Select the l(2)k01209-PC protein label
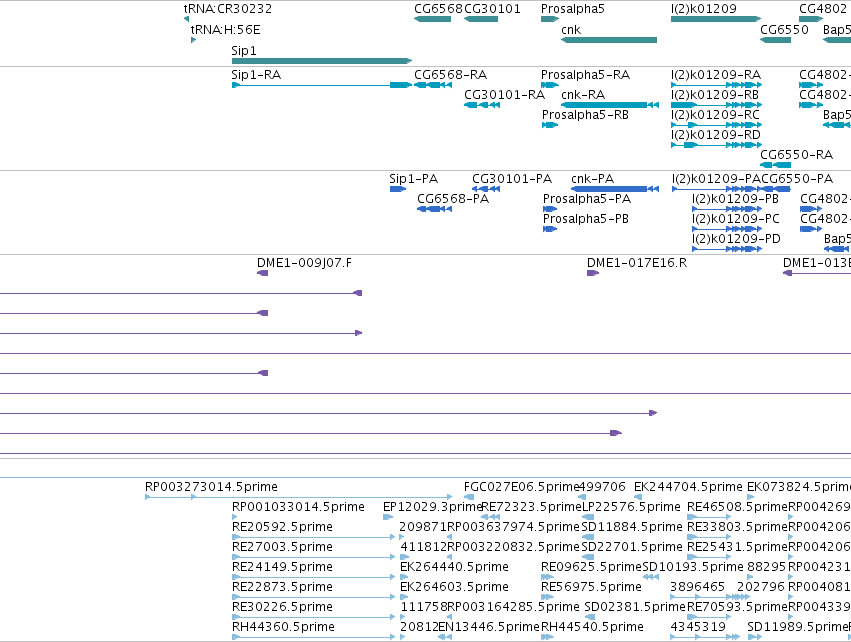The width and height of the screenshot is (851, 642). 735,219
